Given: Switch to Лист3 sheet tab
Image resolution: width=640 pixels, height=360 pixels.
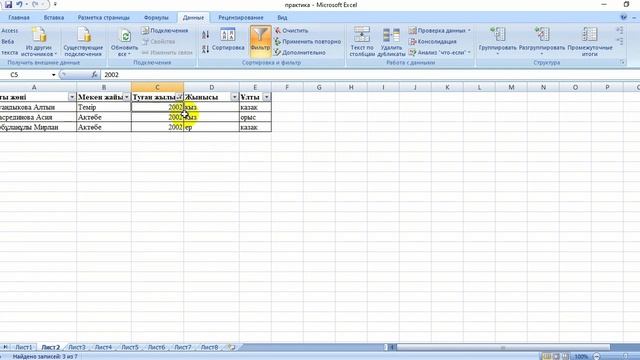Looking at the screenshot, I should tap(77, 347).
